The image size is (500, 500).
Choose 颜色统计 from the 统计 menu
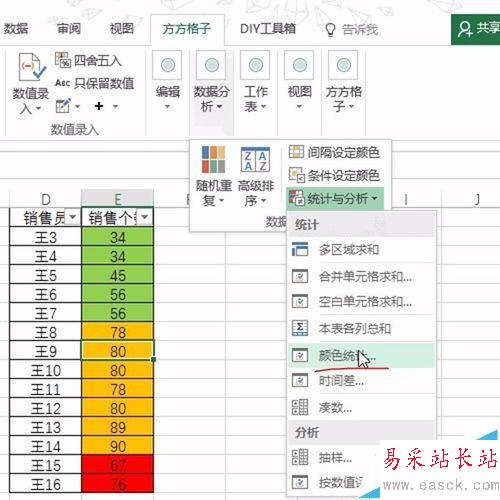pyautogui.click(x=362, y=355)
